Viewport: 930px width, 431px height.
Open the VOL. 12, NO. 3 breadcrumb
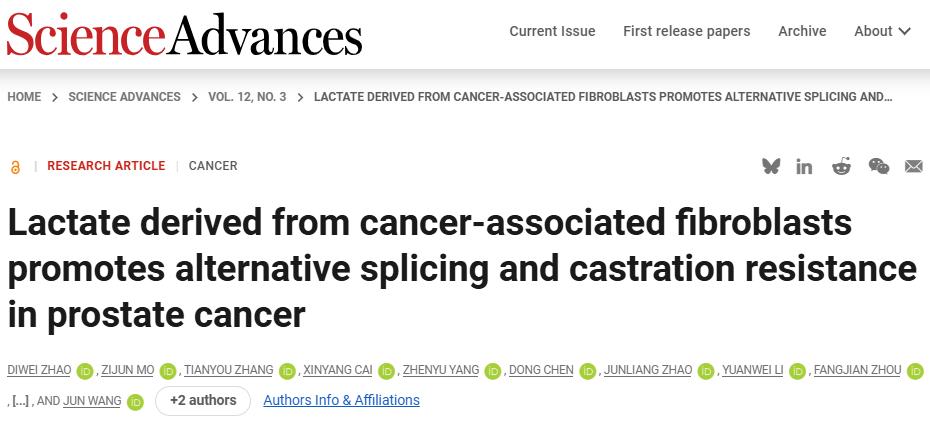click(247, 97)
